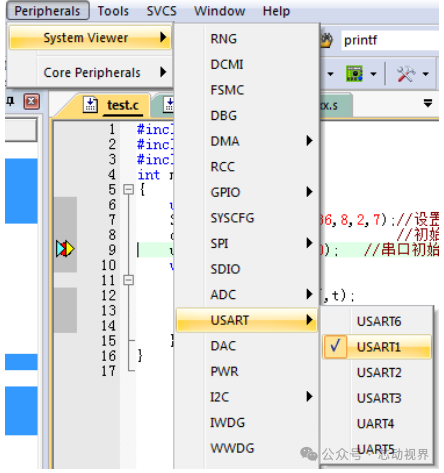Open the editor tab list dropdown
The height and width of the screenshot is (473, 444).
pos(428,103)
